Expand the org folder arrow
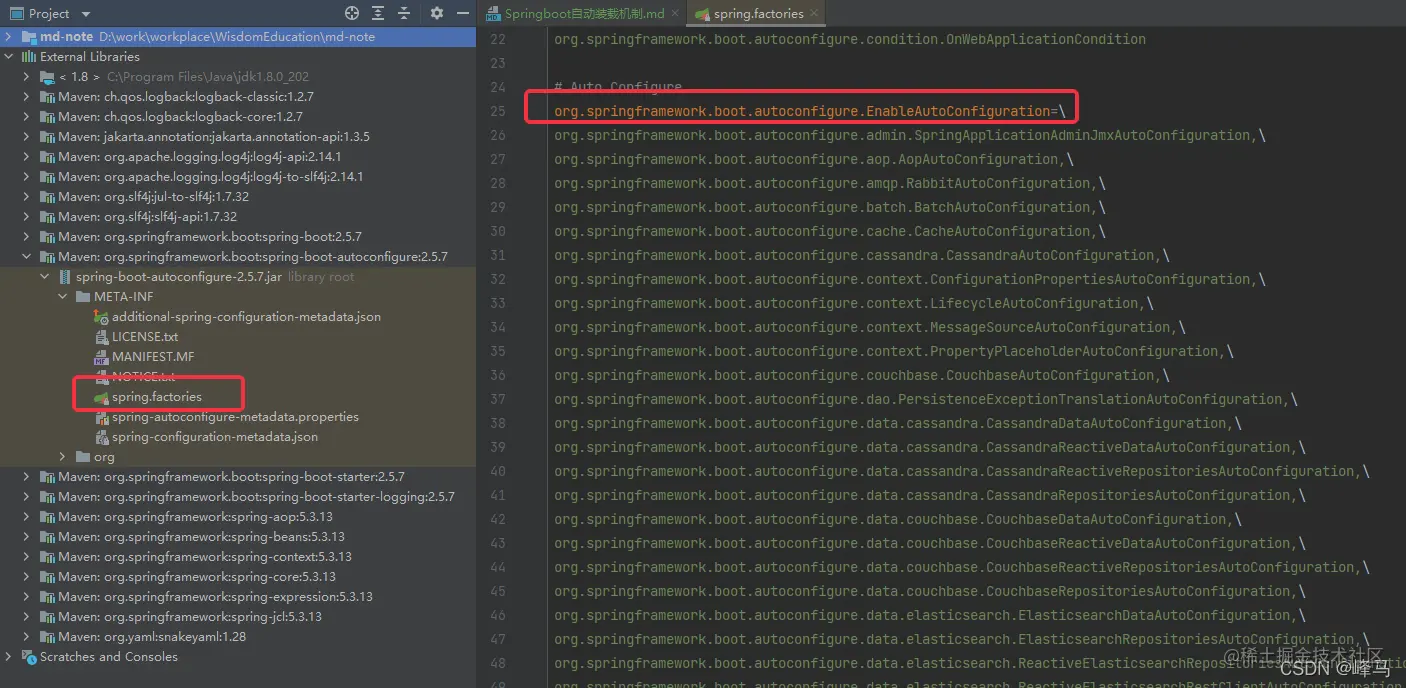This screenshot has width=1406, height=688. 63,457
